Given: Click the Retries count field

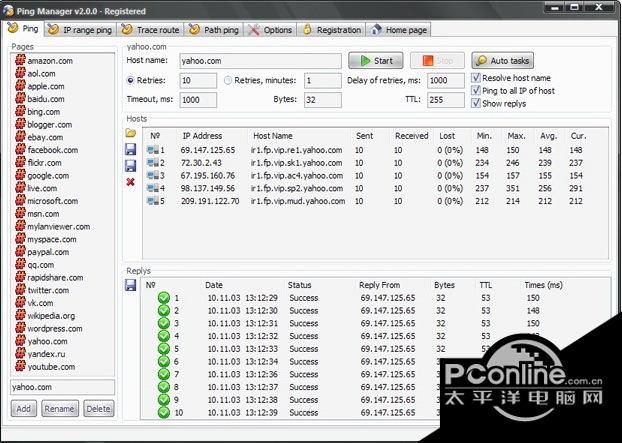Looking at the screenshot, I should point(198,80).
